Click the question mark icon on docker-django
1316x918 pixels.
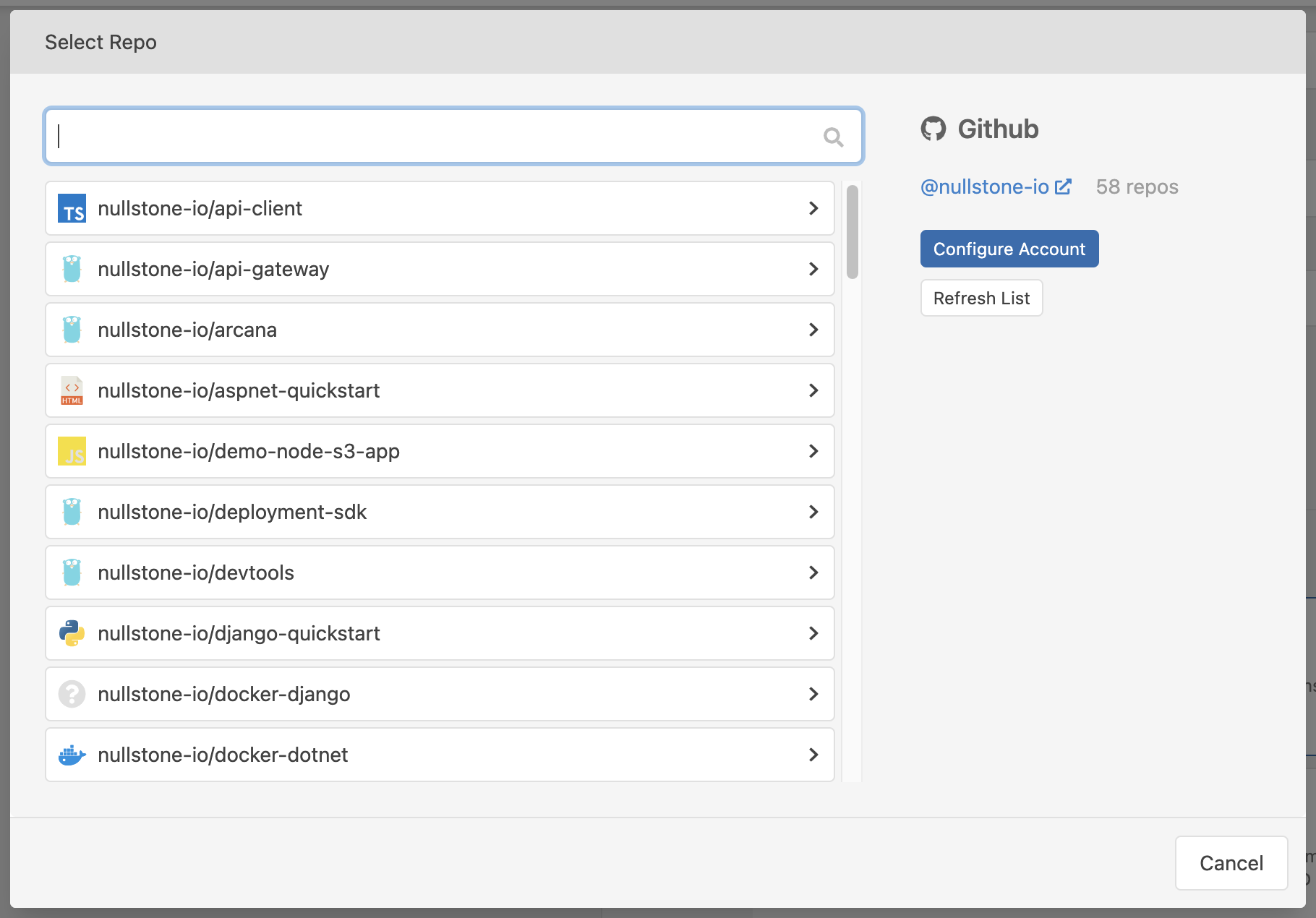tap(71, 694)
